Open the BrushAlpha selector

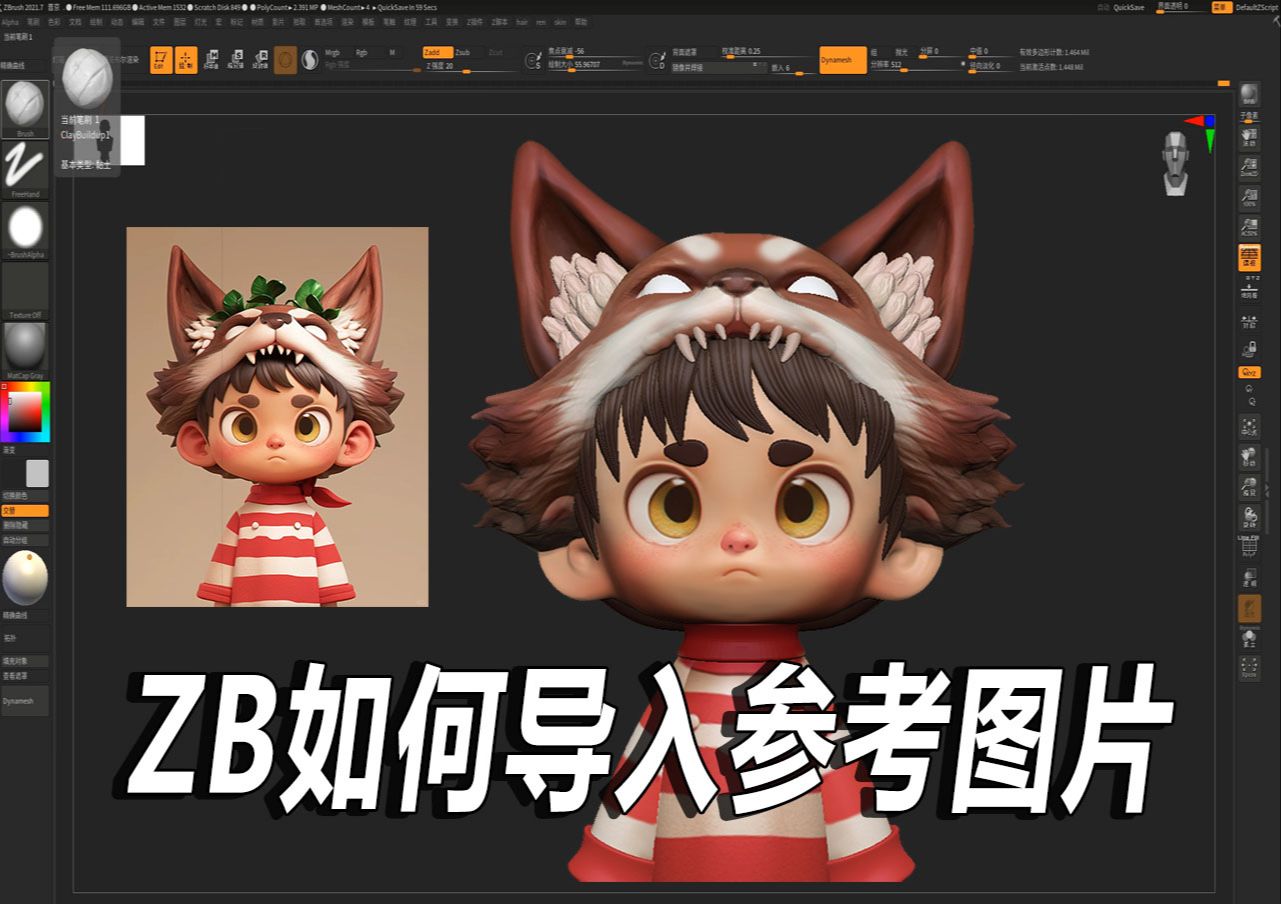[25, 230]
